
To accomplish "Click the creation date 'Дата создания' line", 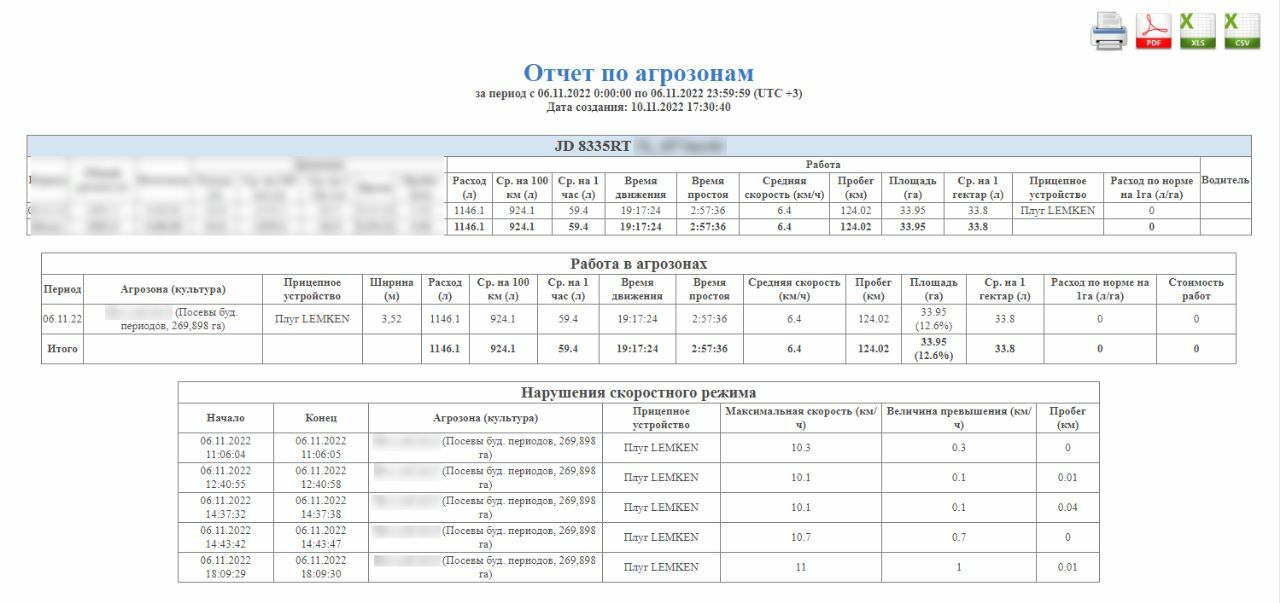I will (638, 107).
